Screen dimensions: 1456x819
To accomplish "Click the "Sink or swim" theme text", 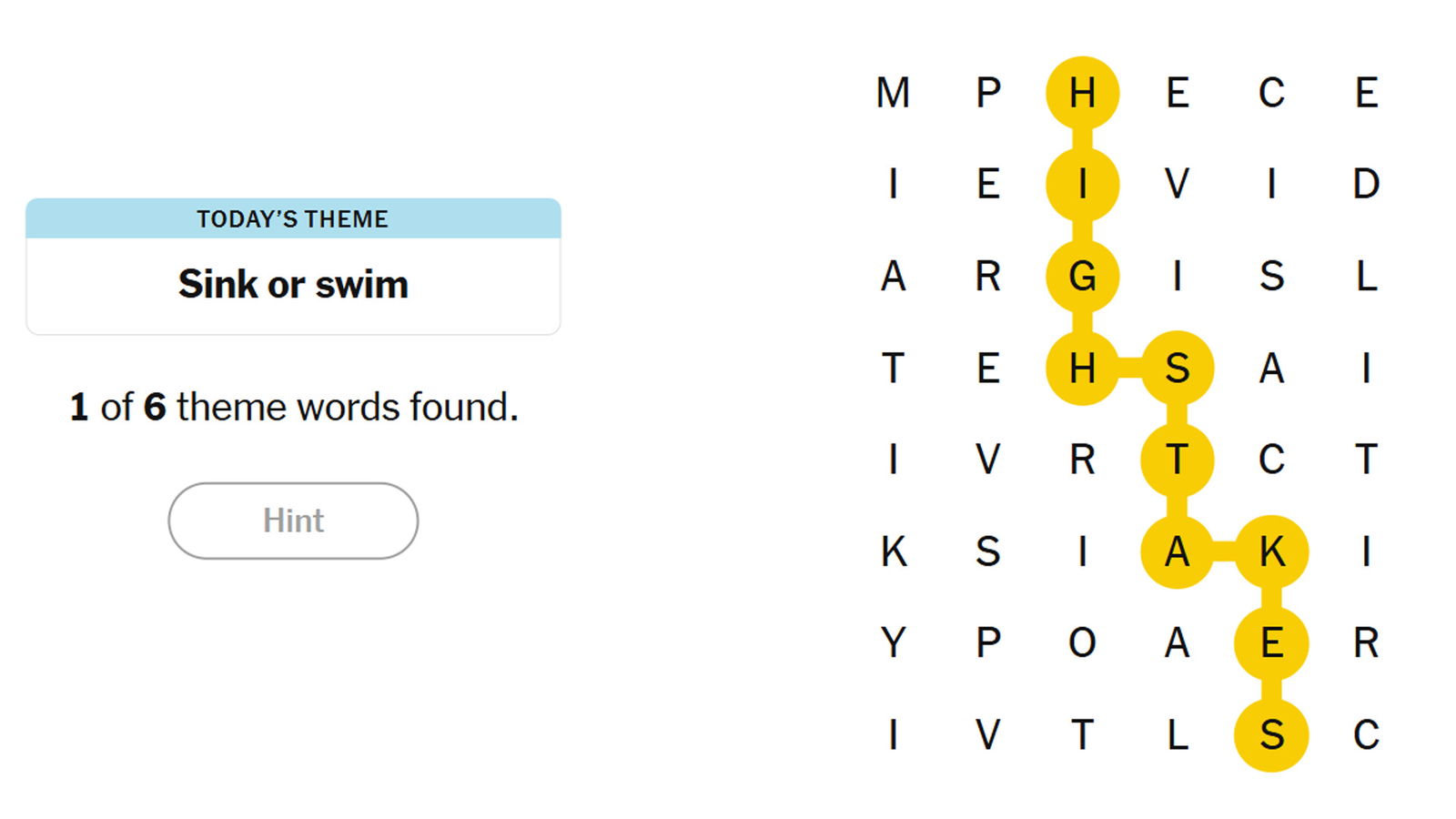I will [x=293, y=285].
